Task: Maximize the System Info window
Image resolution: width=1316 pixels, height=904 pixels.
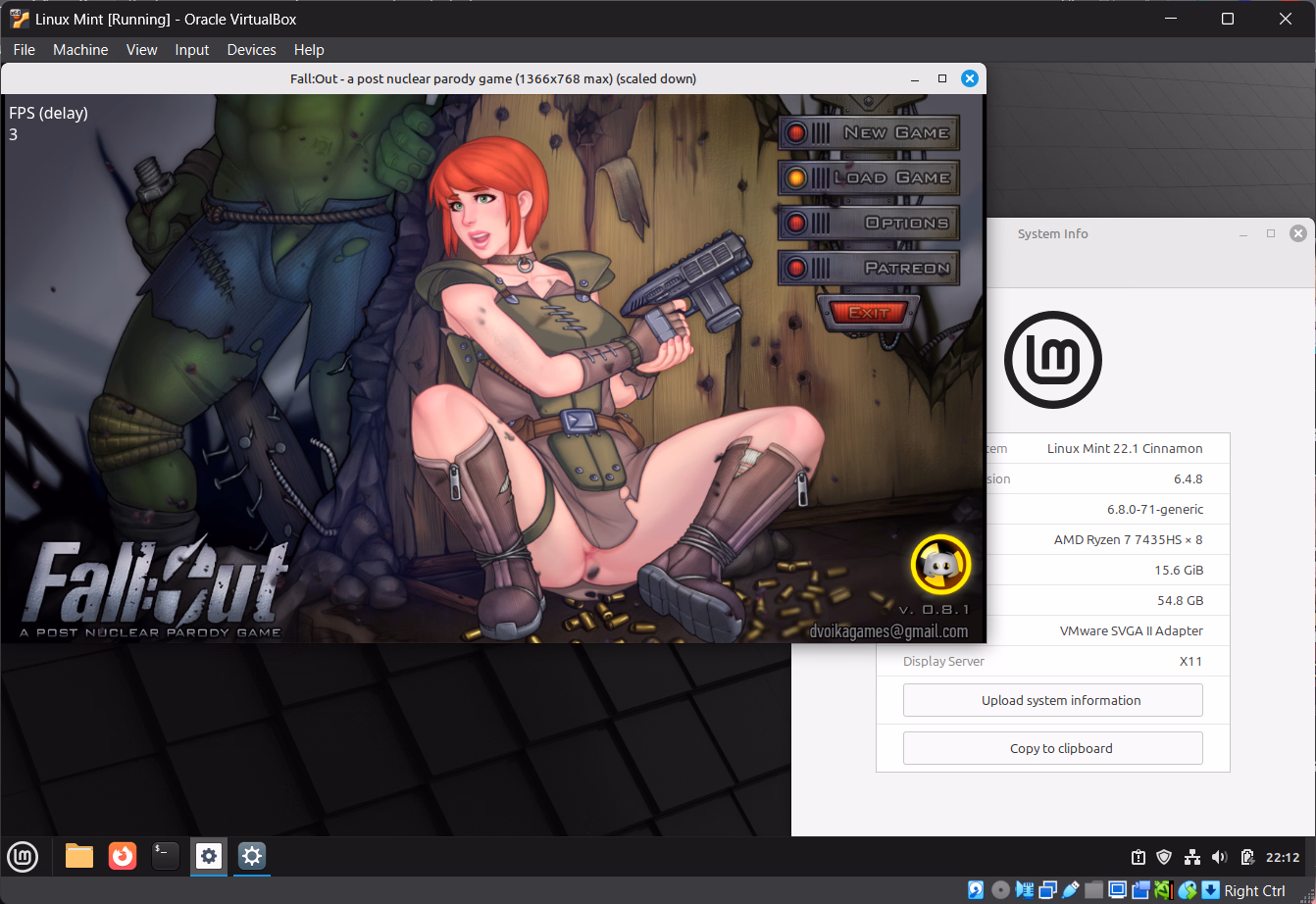Action: (1271, 233)
